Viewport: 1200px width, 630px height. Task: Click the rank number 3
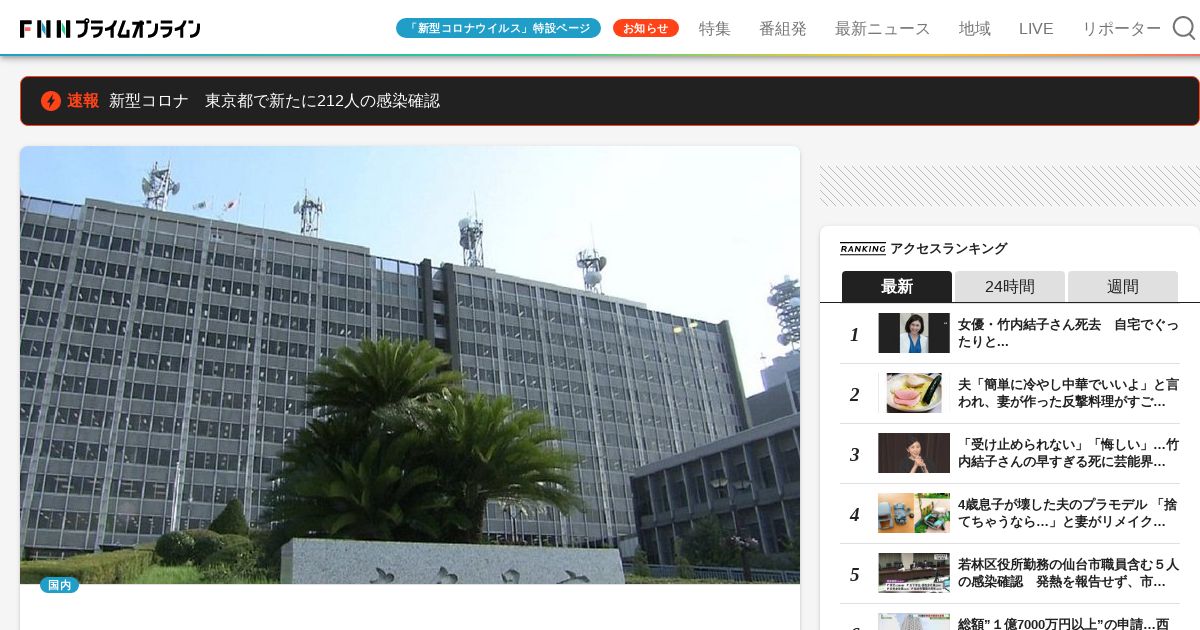854,454
